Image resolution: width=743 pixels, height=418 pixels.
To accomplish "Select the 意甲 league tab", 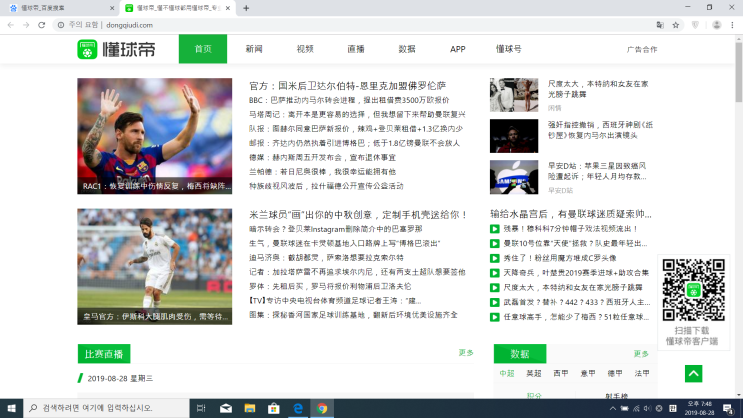I will [x=588, y=373].
